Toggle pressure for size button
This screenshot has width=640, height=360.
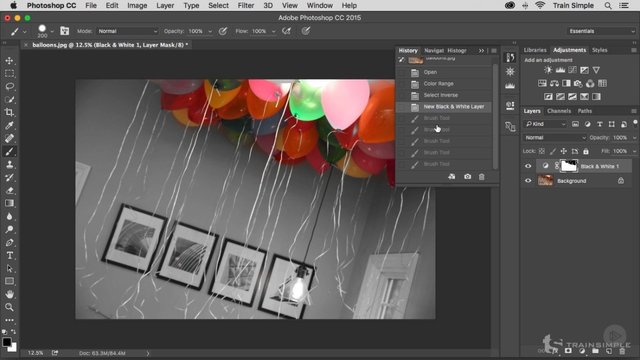click(306, 31)
